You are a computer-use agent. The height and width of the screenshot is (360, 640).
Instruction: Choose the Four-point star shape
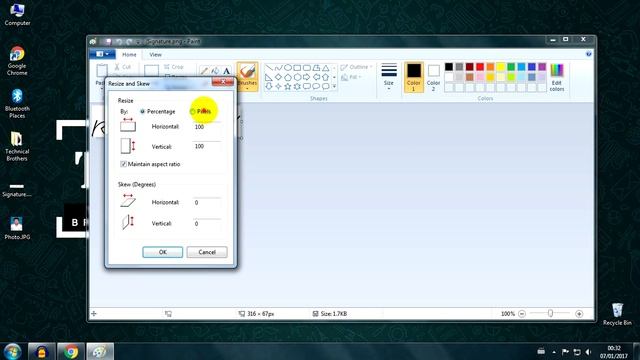click(x=278, y=87)
